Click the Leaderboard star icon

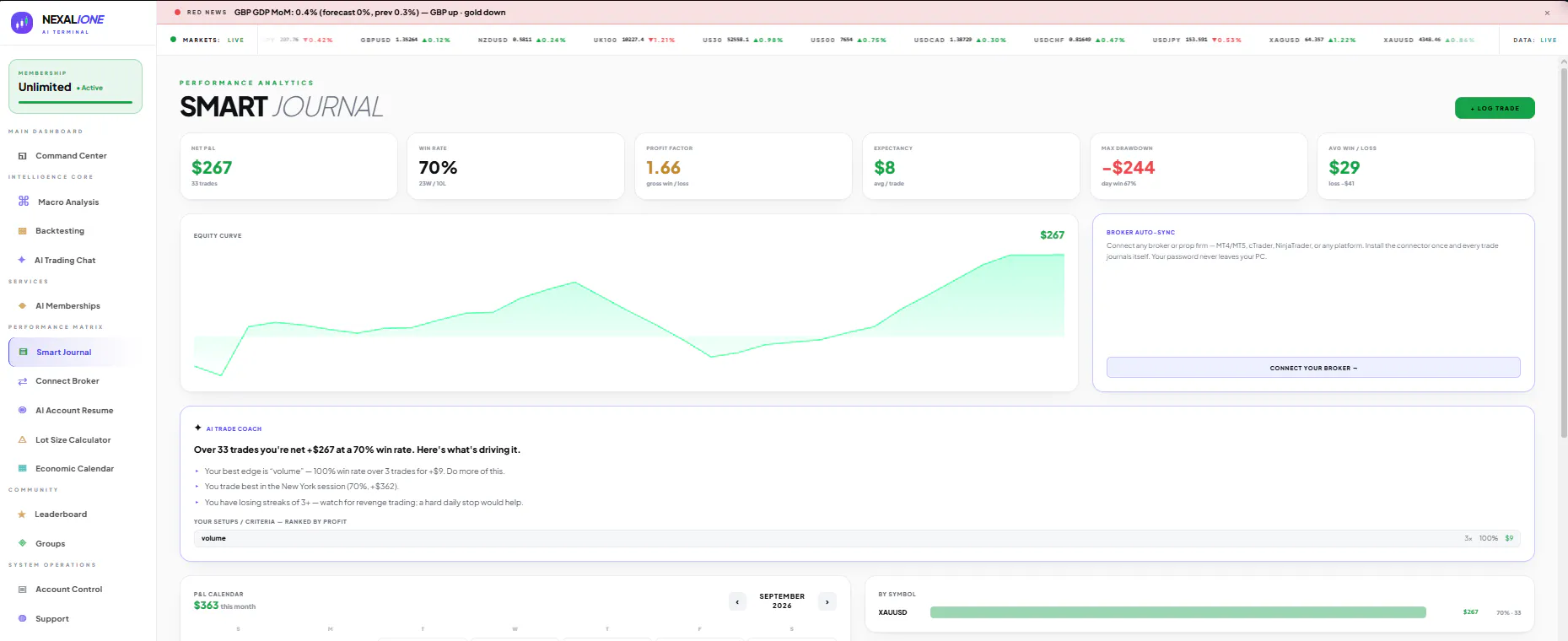[22, 514]
